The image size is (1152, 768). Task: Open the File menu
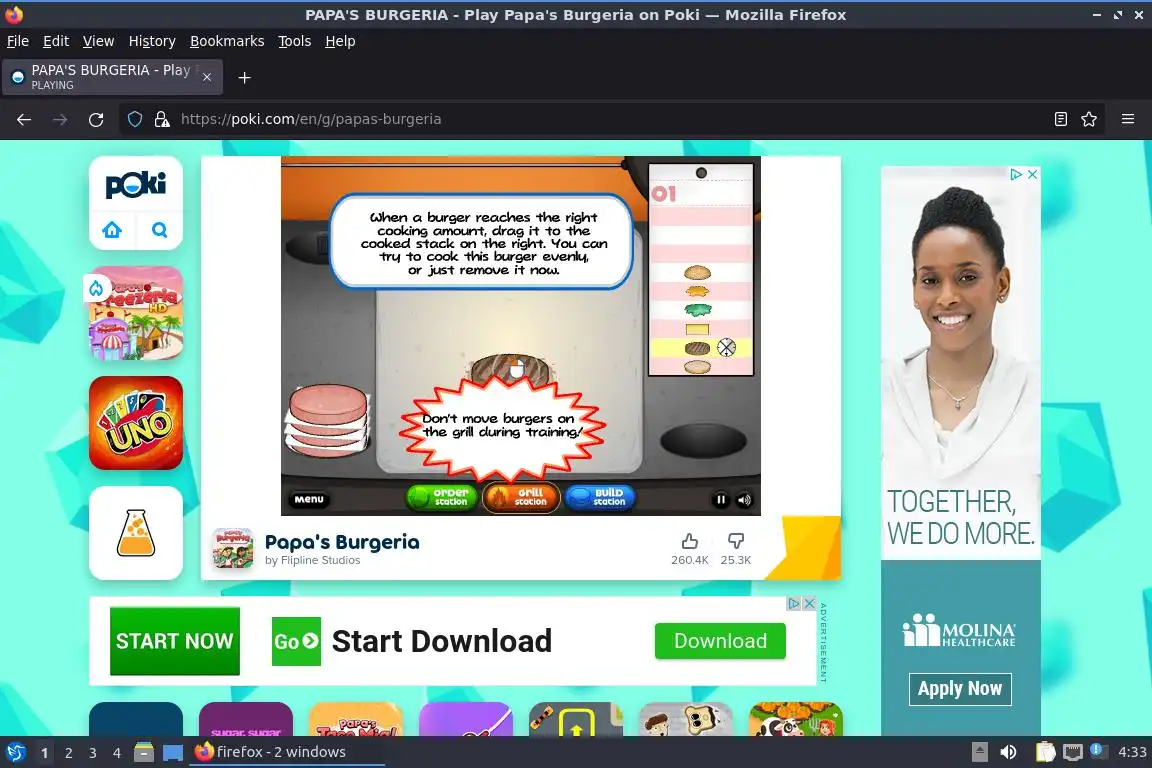[x=18, y=41]
